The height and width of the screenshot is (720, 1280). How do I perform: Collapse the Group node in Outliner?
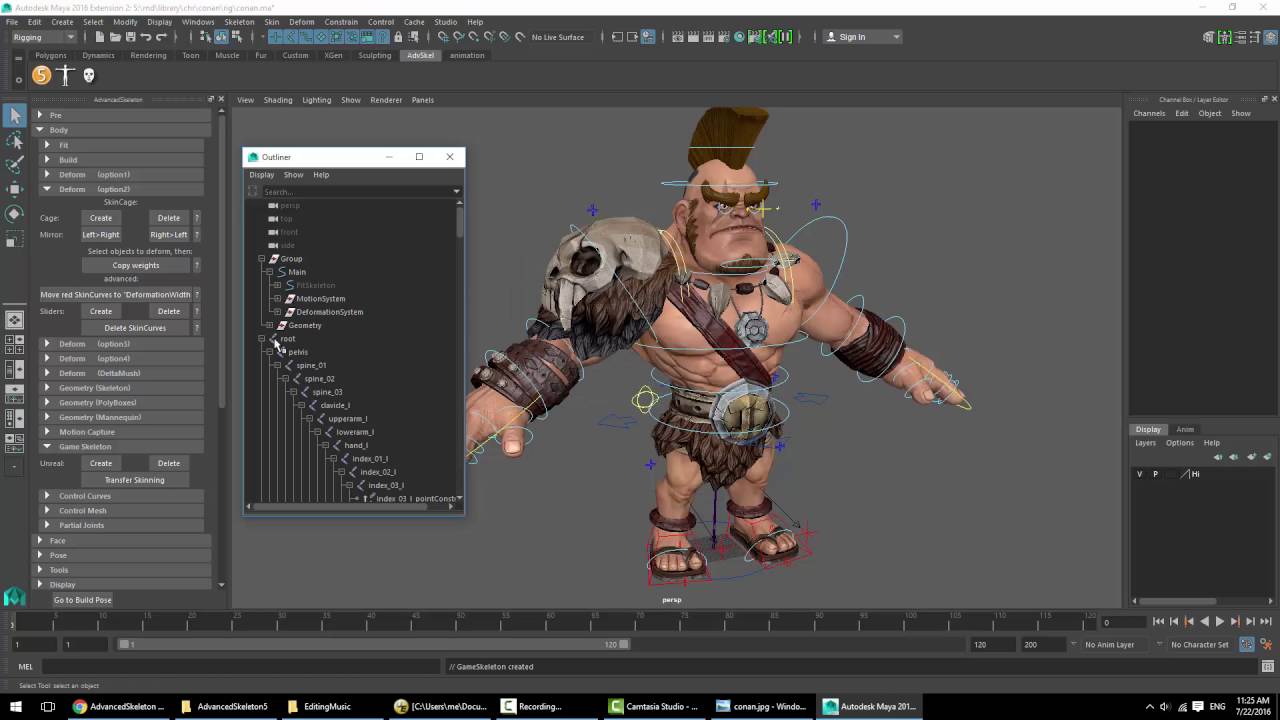(262, 259)
